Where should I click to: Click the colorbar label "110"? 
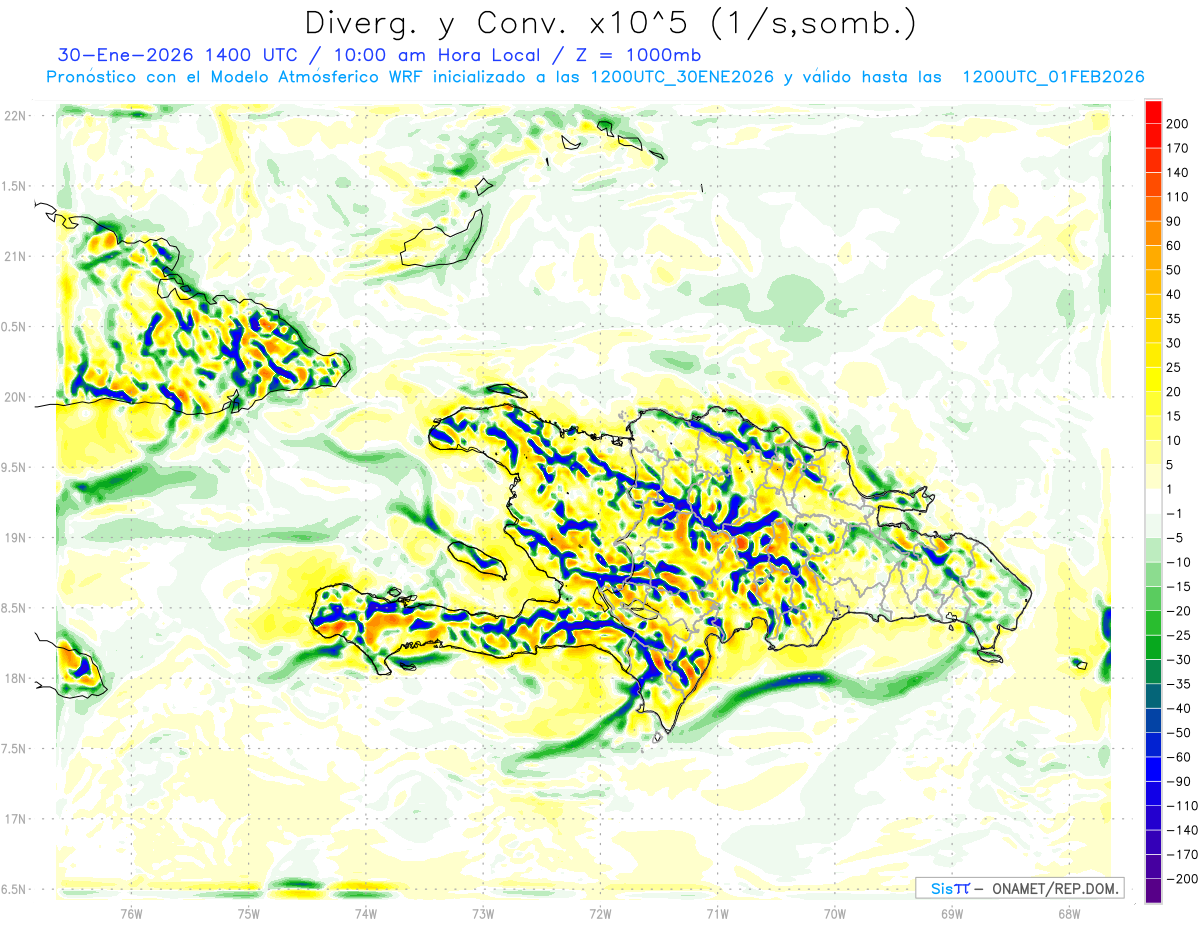coord(1178,197)
